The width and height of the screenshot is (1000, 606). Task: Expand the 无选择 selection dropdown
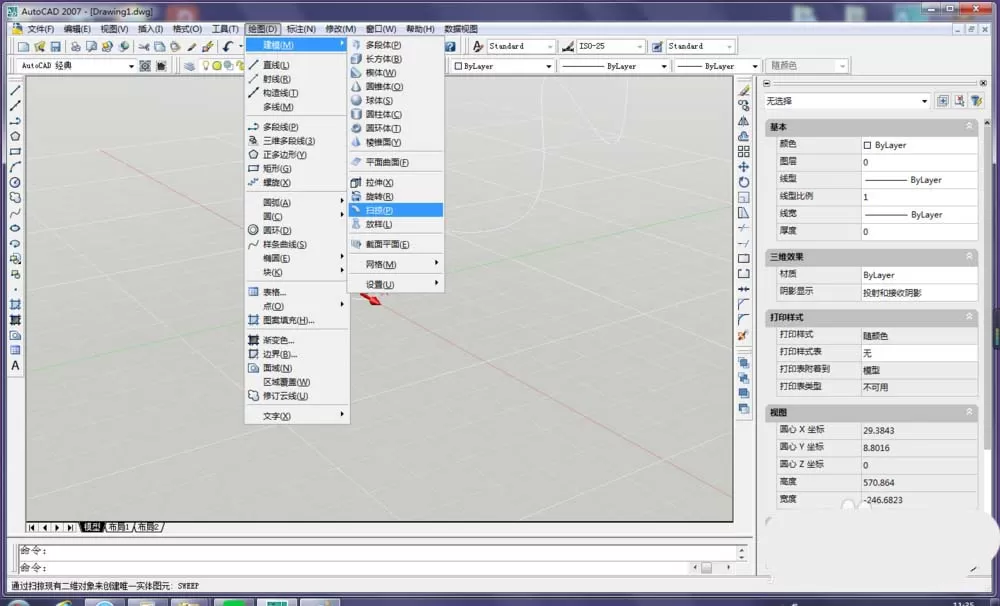924,101
